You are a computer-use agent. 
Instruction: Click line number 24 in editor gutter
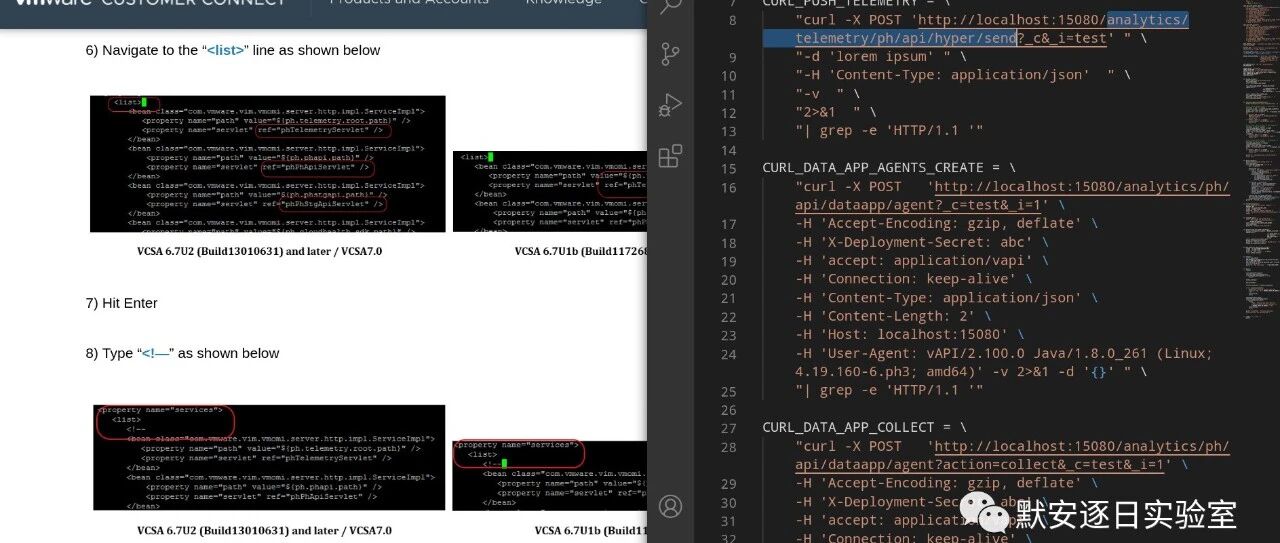pyautogui.click(x=728, y=354)
